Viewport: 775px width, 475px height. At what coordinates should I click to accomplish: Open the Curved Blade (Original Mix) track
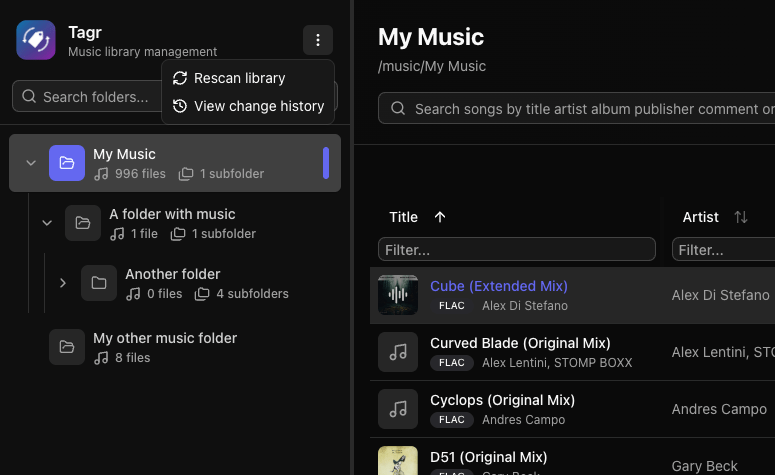519,343
